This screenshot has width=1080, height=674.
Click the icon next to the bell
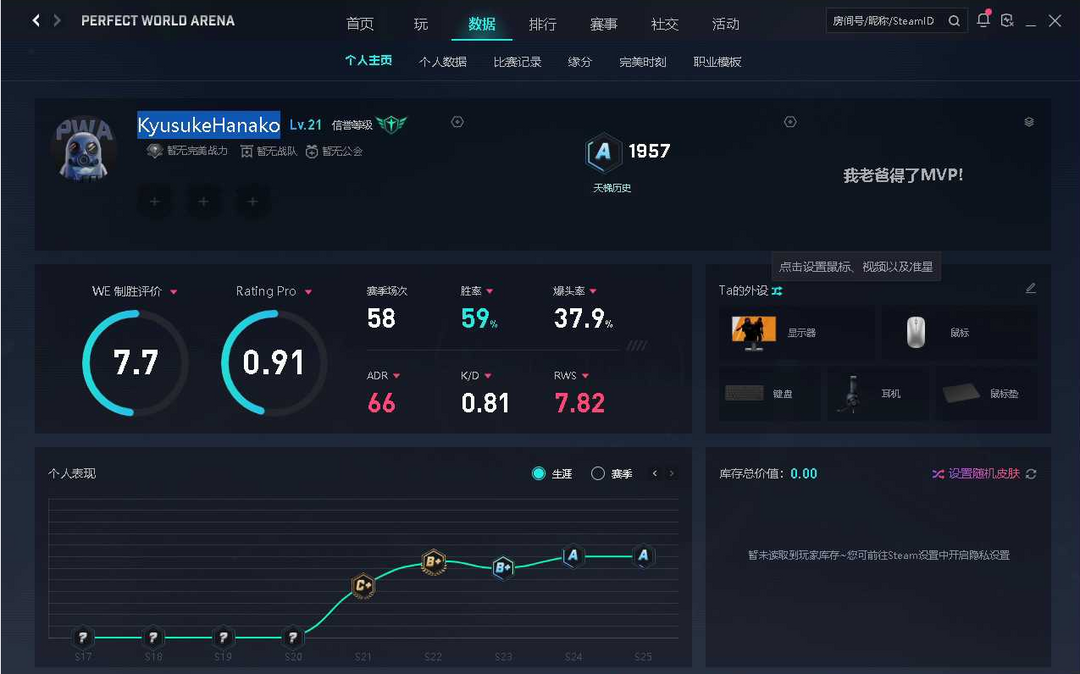tap(1007, 21)
